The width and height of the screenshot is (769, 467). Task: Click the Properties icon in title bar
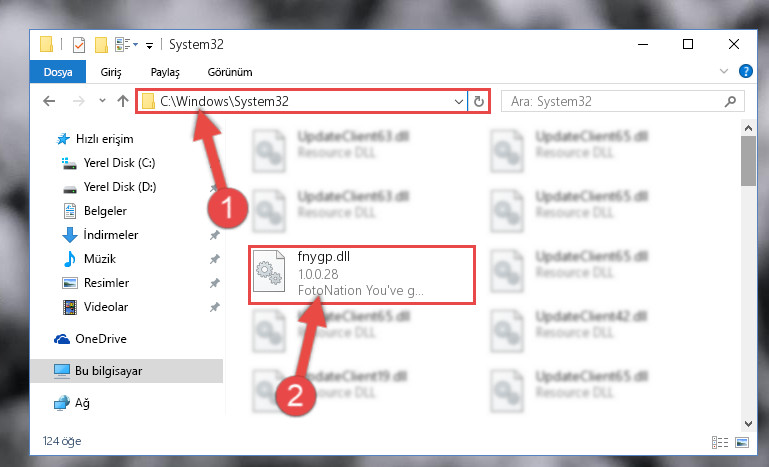pos(78,45)
